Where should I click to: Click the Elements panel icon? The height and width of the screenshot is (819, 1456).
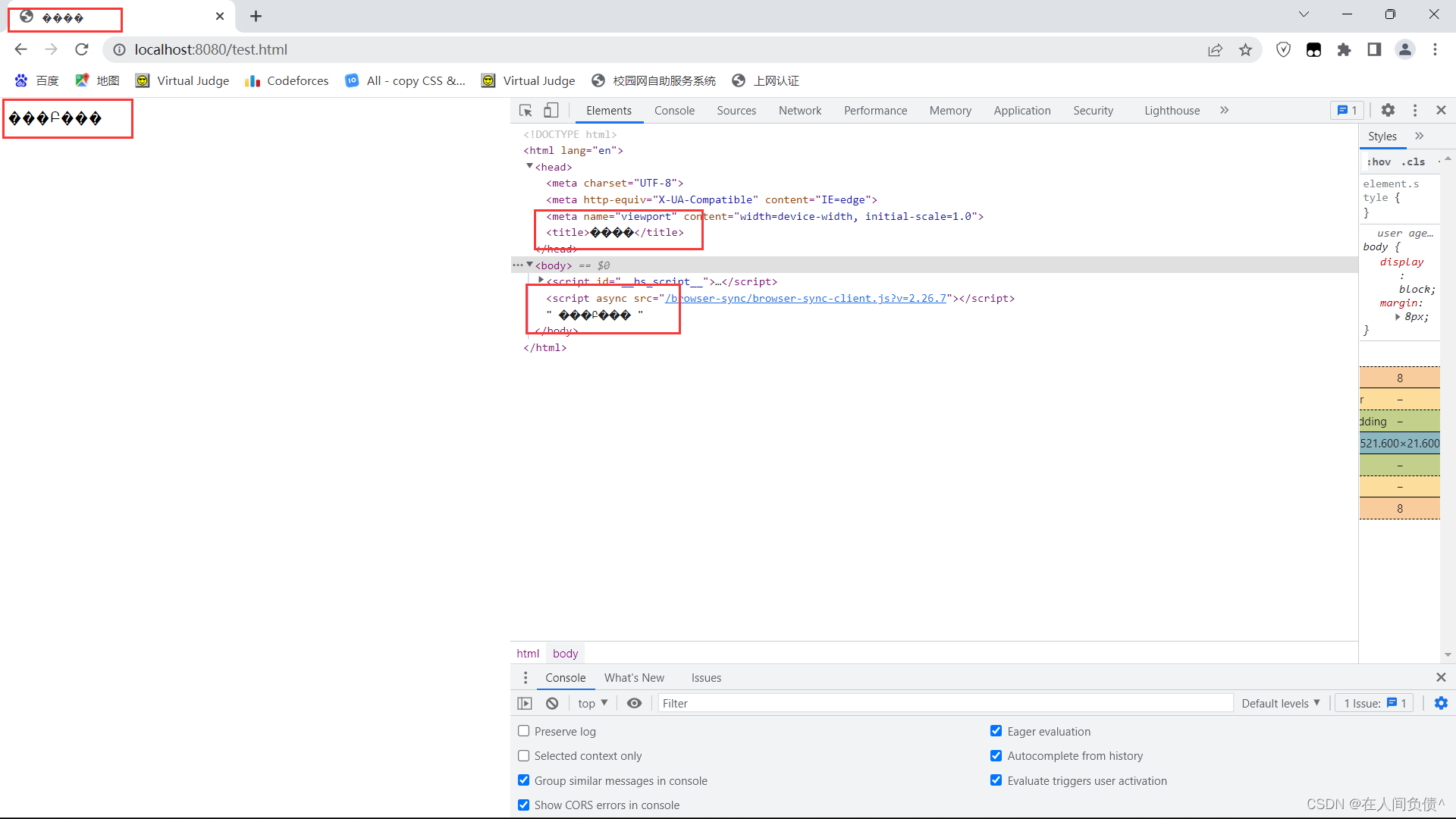(x=608, y=110)
